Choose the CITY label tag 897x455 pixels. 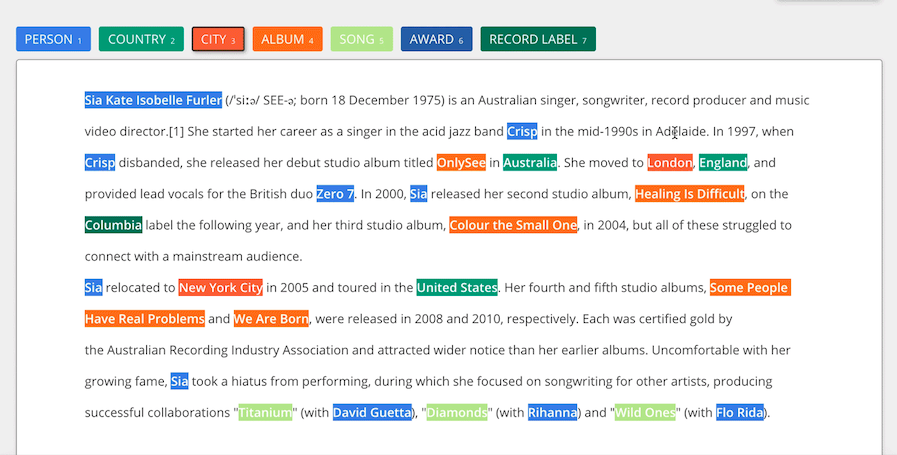(x=218, y=39)
